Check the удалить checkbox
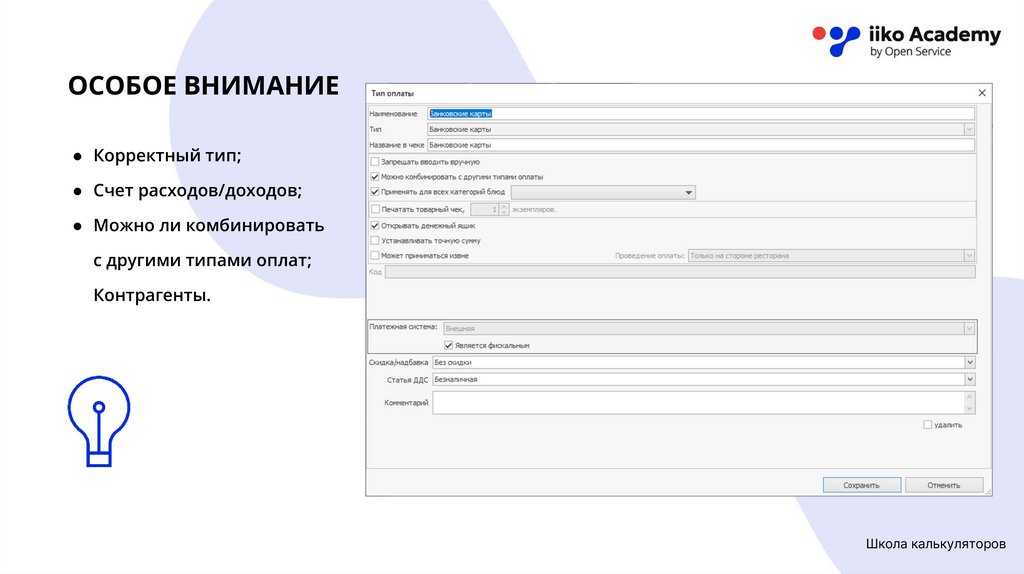 pos(927,424)
